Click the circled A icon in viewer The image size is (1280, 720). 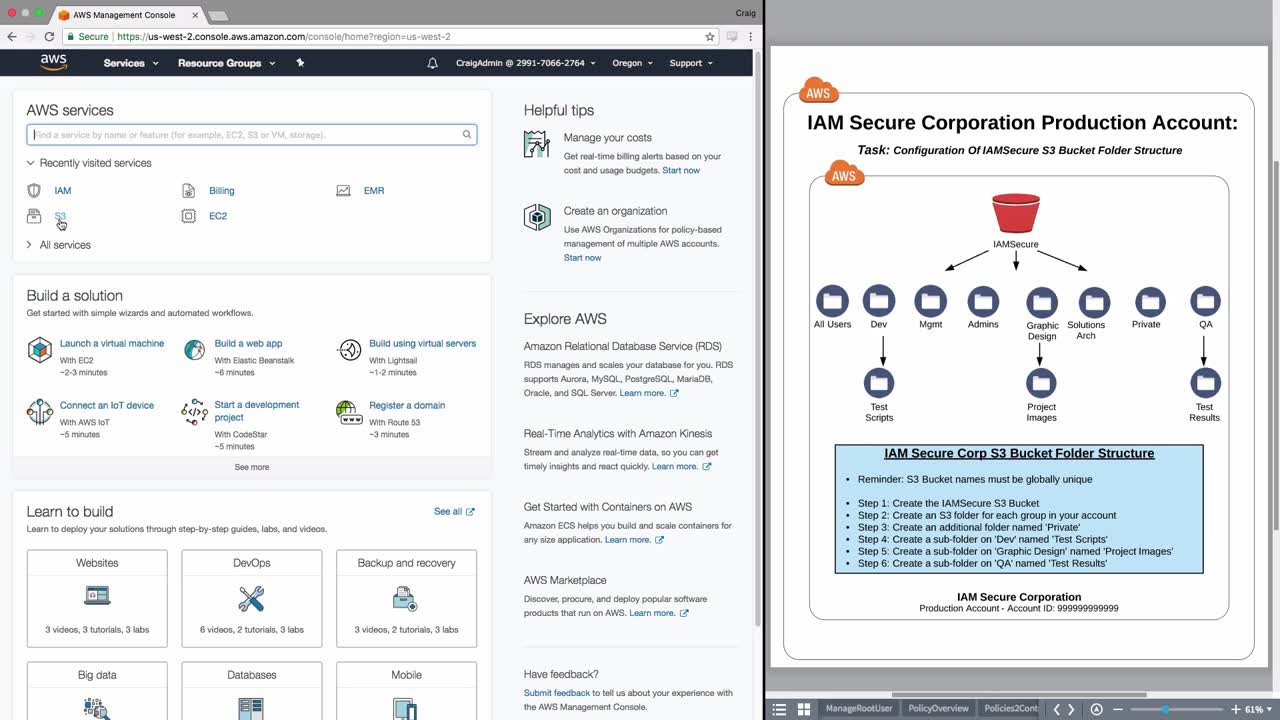1096,709
